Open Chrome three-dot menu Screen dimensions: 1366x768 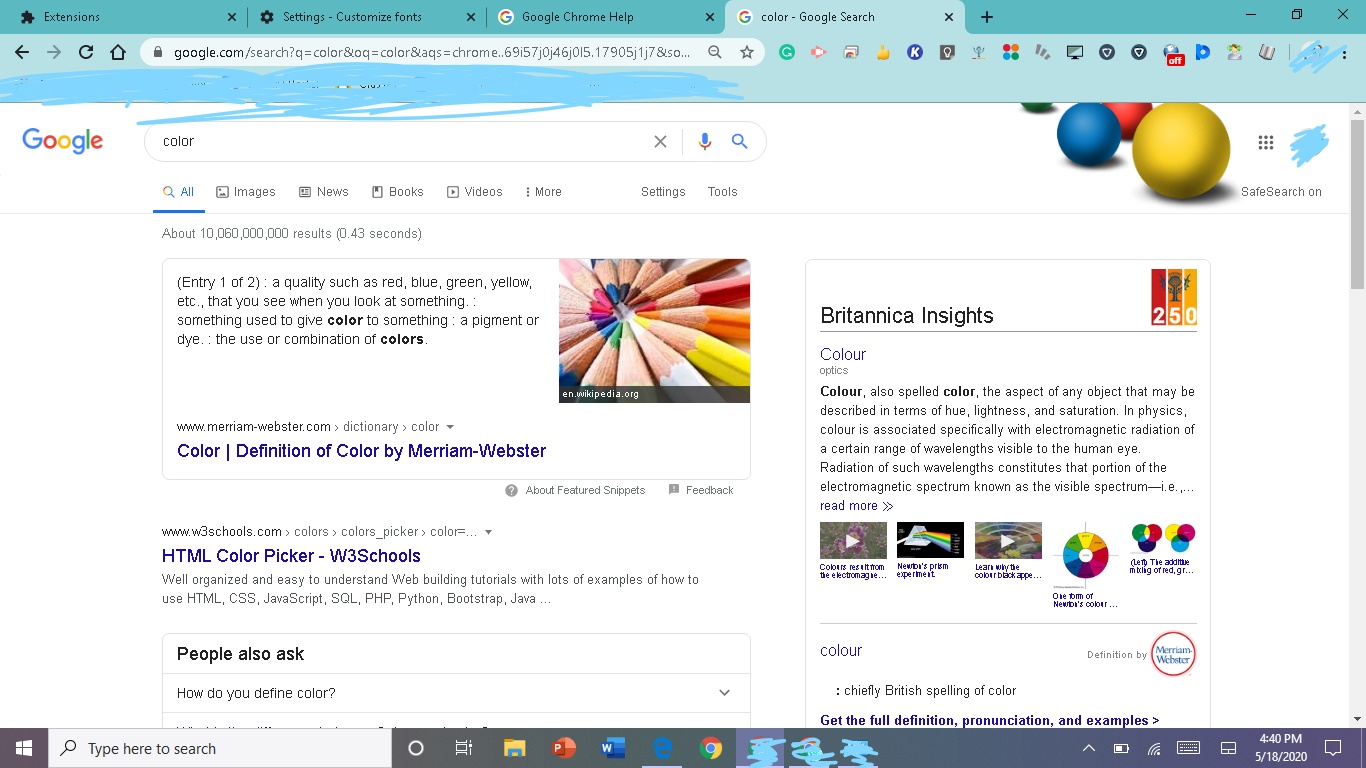click(x=1345, y=52)
